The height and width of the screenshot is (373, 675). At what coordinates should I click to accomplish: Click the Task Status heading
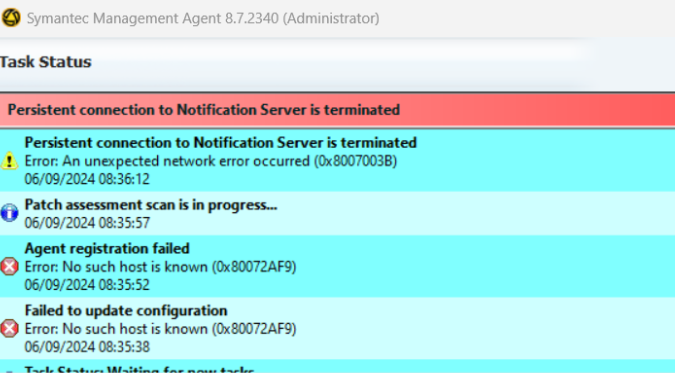click(45, 62)
